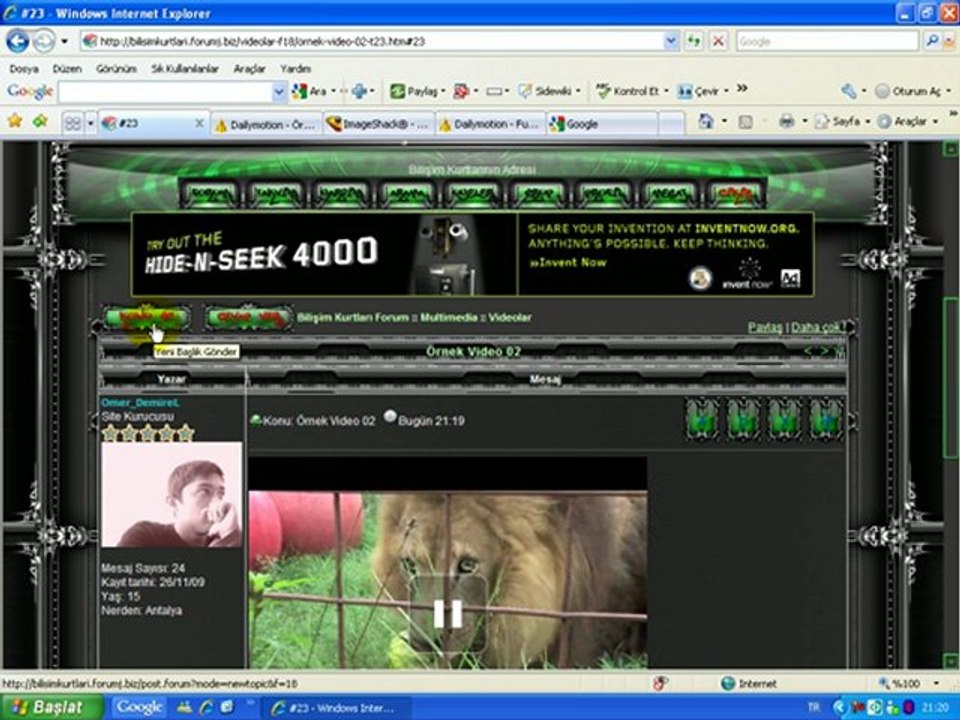960x720 pixels.
Task: Open the Sık Kullanılanlar menu
Action: pos(185,69)
